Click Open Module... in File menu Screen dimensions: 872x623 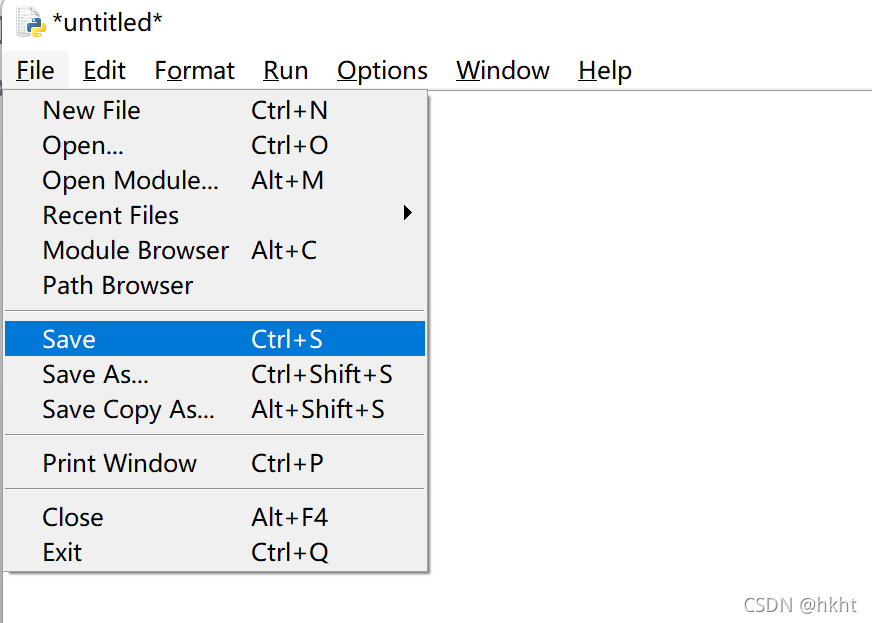point(130,181)
